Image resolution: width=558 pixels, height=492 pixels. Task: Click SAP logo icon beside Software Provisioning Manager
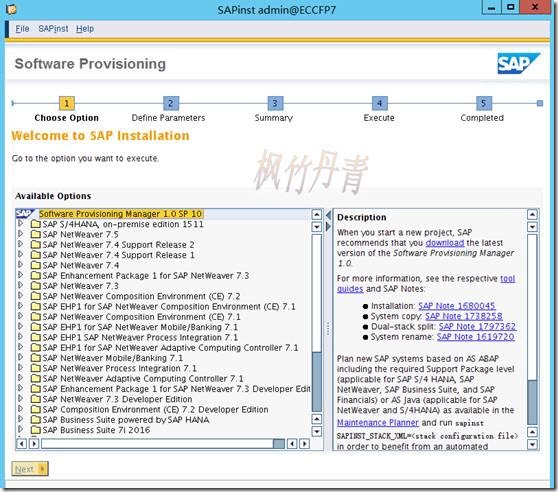coord(25,214)
